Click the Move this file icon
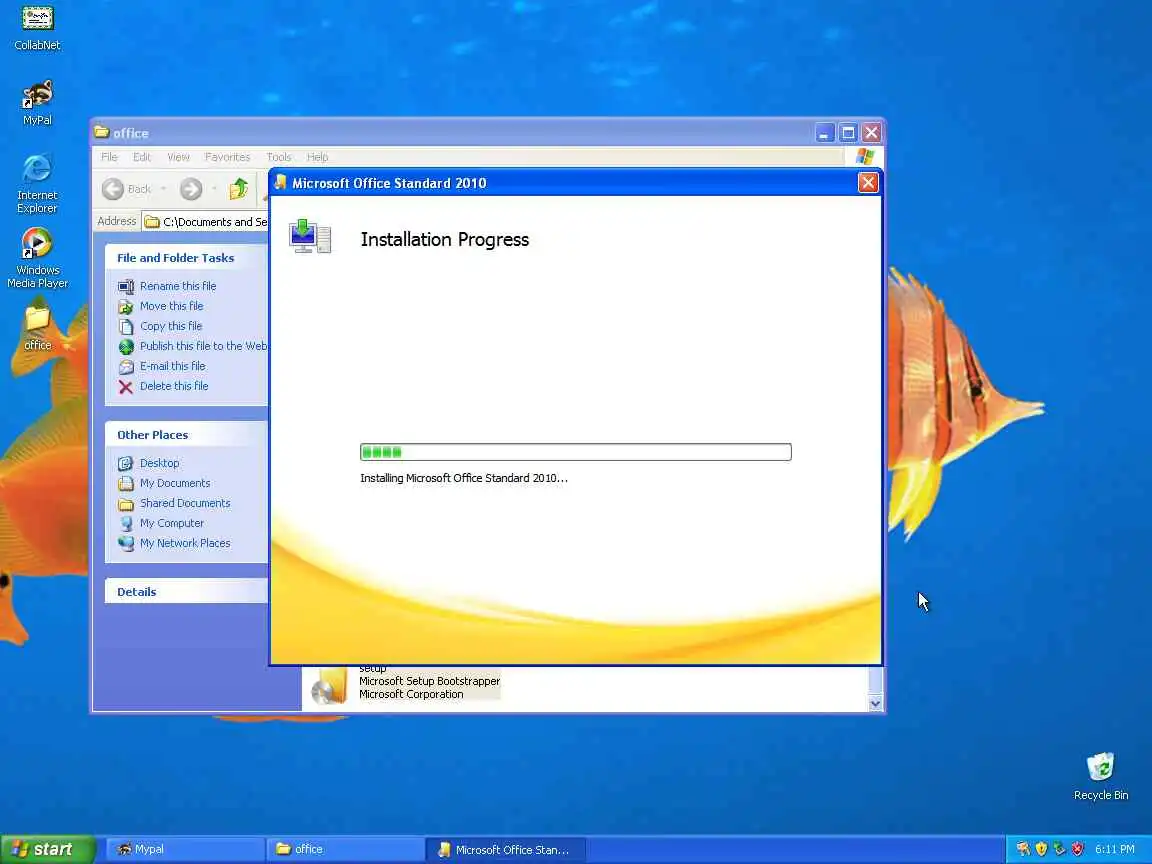This screenshot has width=1152, height=864. (126, 306)
